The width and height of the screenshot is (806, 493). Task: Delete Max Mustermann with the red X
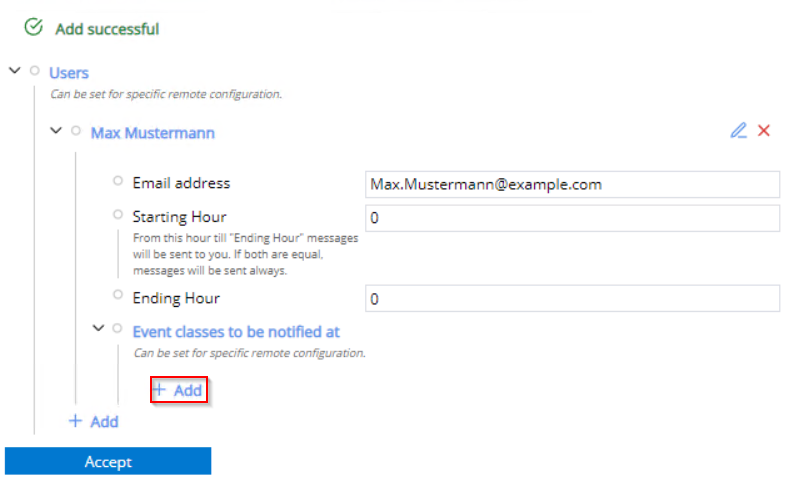click(764, 131)
